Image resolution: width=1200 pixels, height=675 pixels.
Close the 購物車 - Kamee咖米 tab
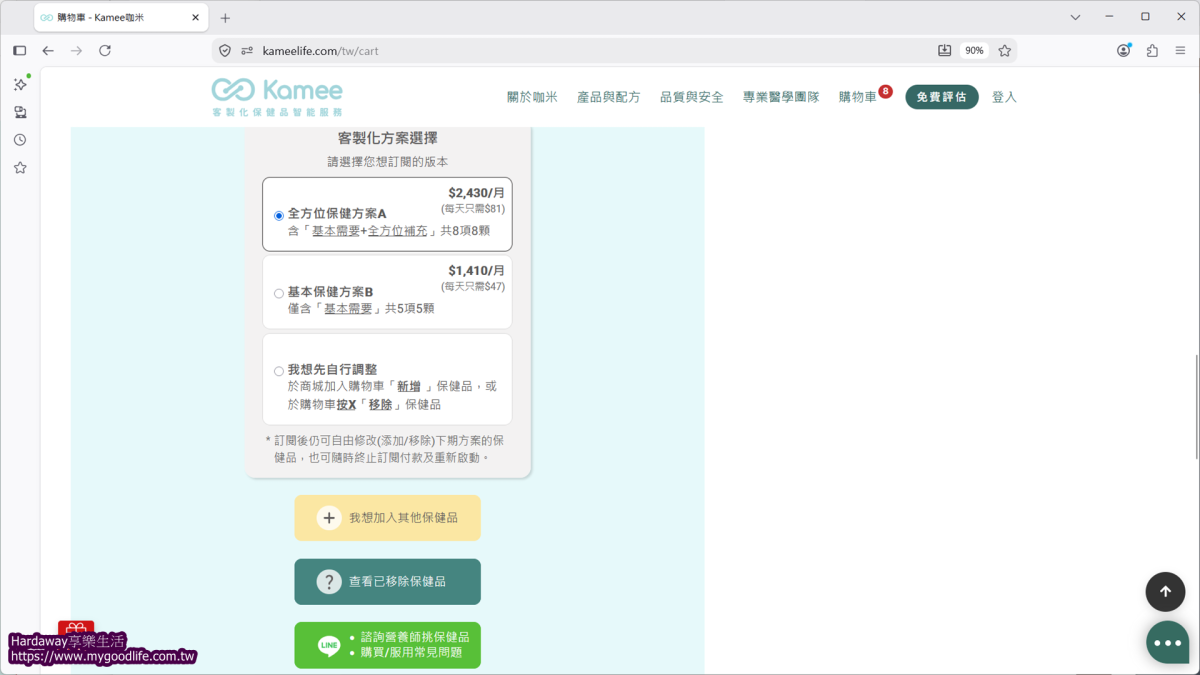(x=196, y=17)
